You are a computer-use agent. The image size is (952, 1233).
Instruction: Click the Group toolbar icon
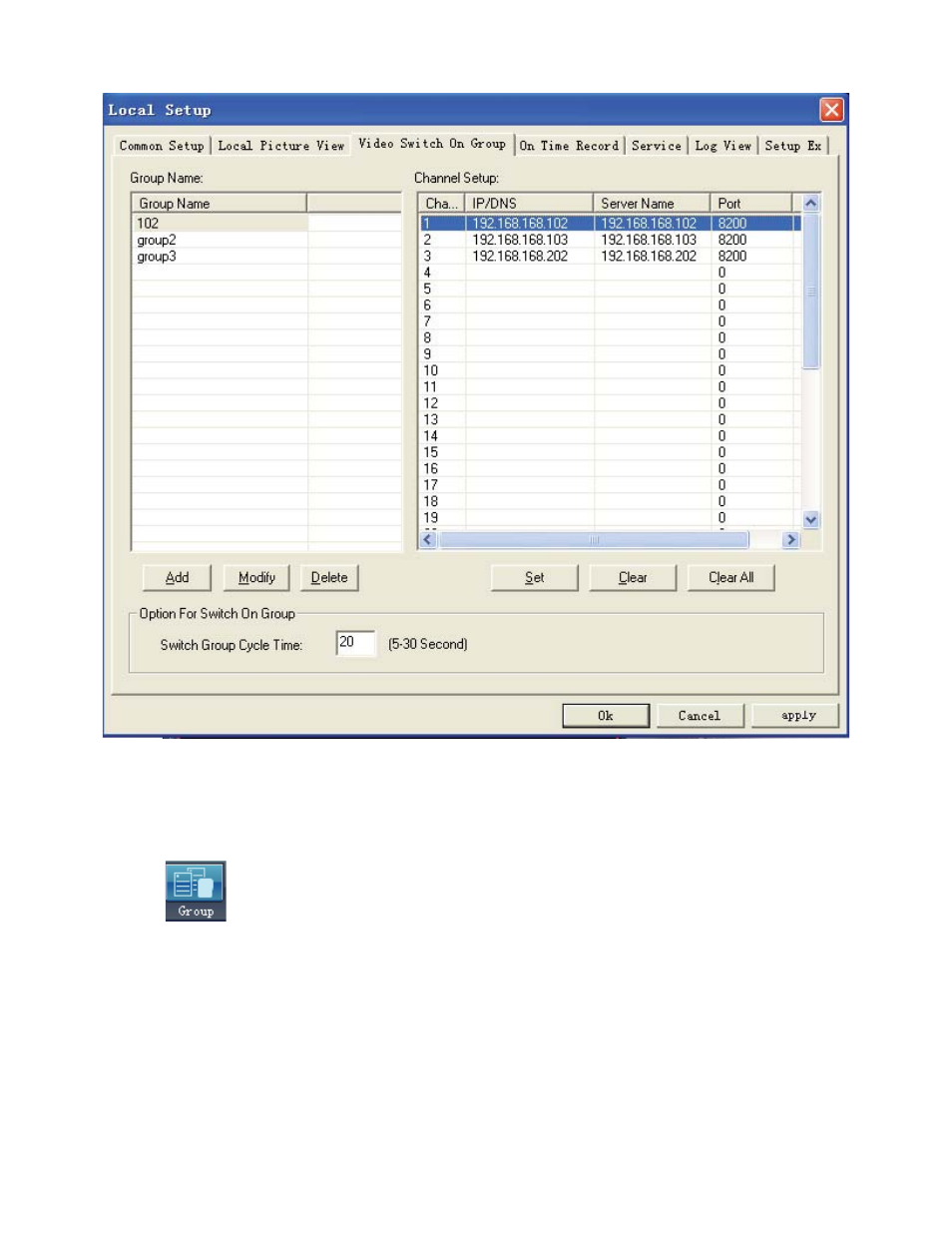pos(196,891)
